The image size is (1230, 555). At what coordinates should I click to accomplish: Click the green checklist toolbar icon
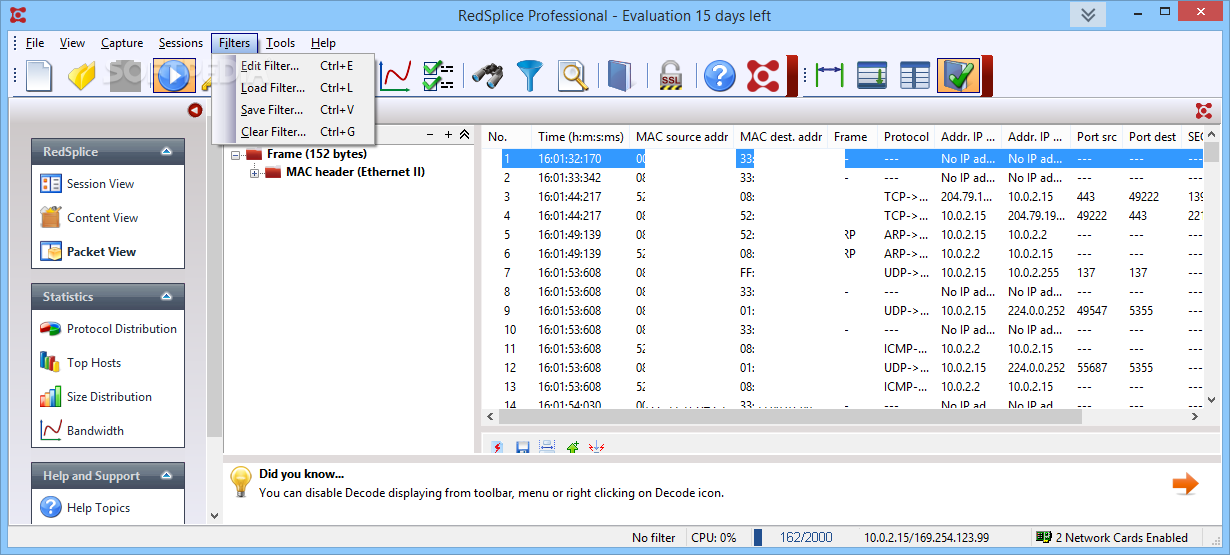click(438, 76)
